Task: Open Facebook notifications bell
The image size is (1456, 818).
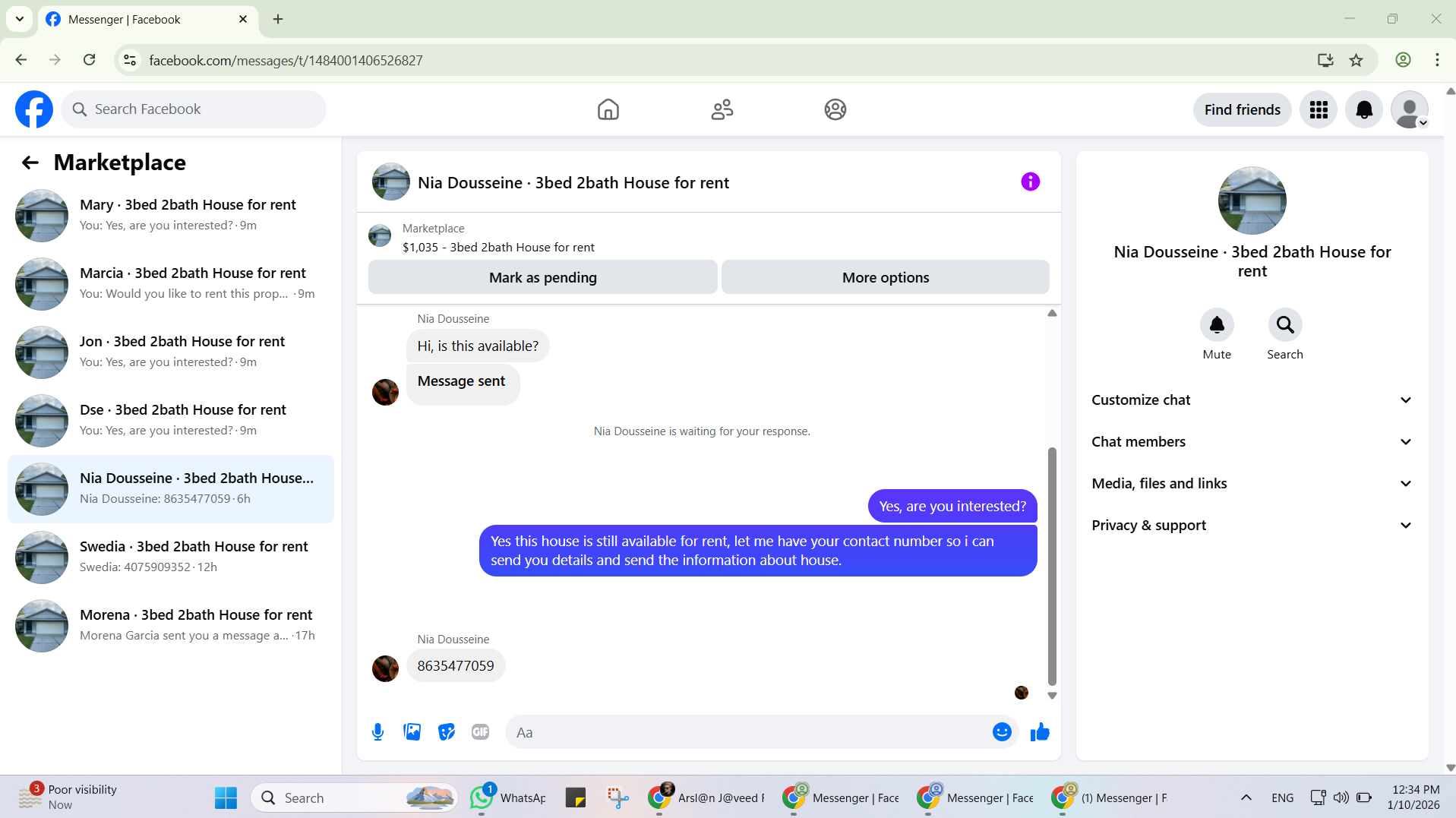Action: point(1364,110)
